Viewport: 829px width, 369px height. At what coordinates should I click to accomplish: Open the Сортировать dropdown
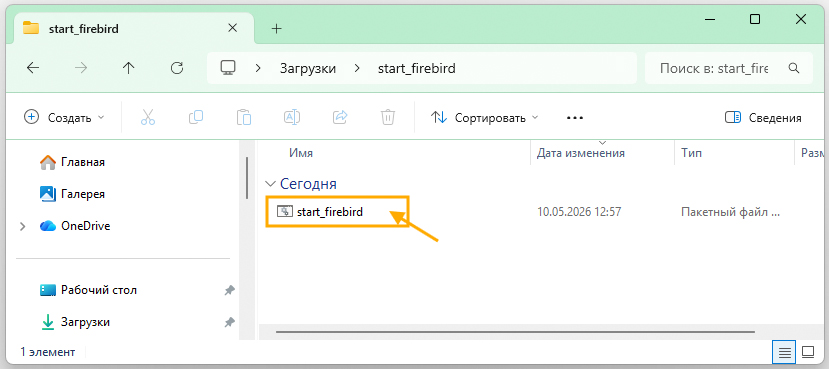tap(484, 118)
